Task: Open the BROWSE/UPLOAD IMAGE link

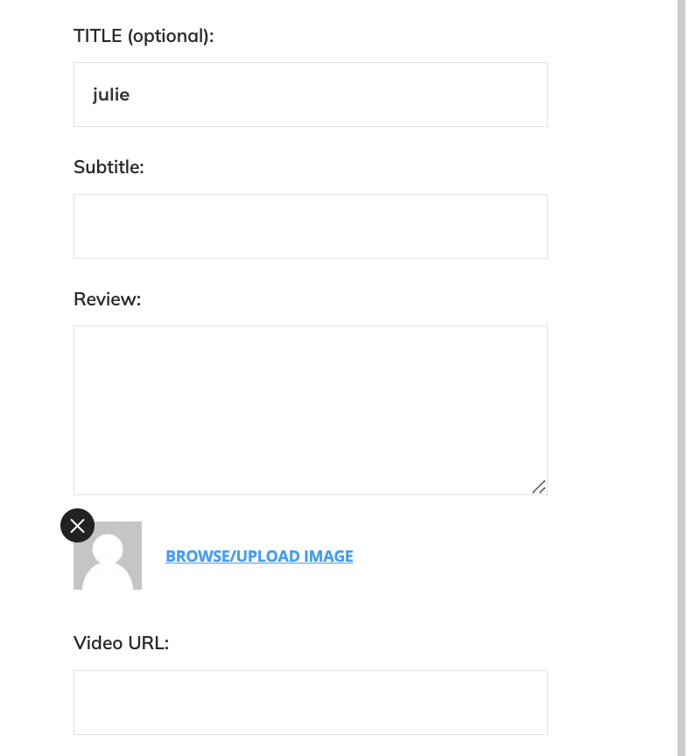Action: (x=259, y=556)
